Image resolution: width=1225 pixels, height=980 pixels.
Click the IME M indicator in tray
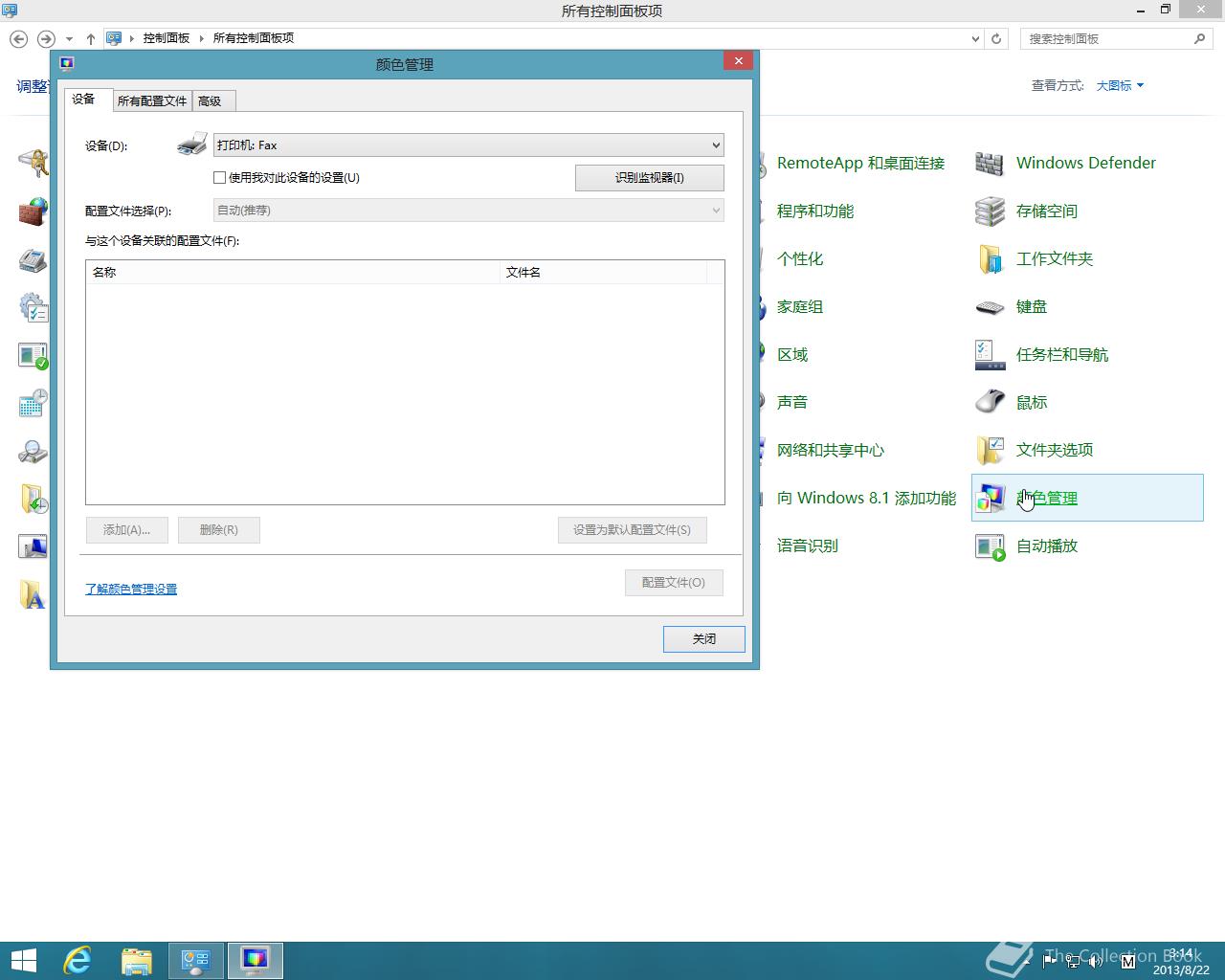(x=1126, y=960)
